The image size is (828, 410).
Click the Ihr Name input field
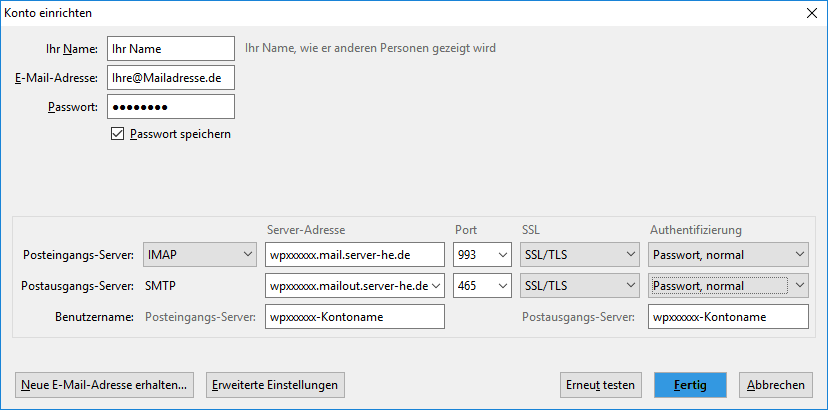171,49
